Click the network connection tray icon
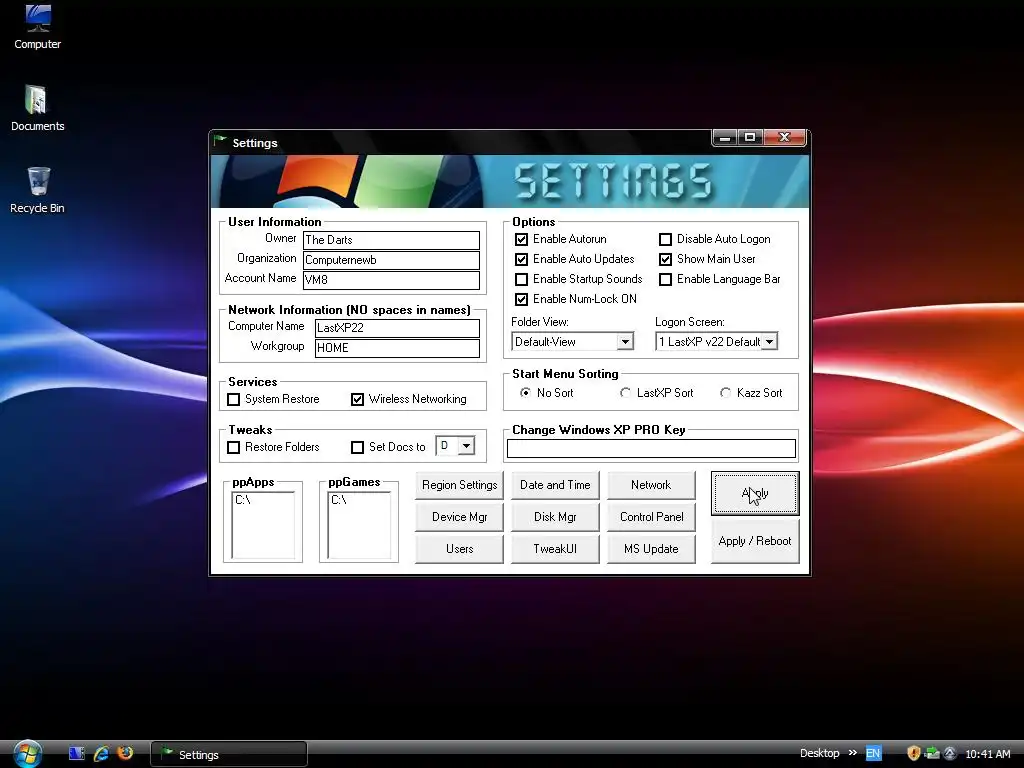This screenshot has width=1024, height=768. (932, 754)
